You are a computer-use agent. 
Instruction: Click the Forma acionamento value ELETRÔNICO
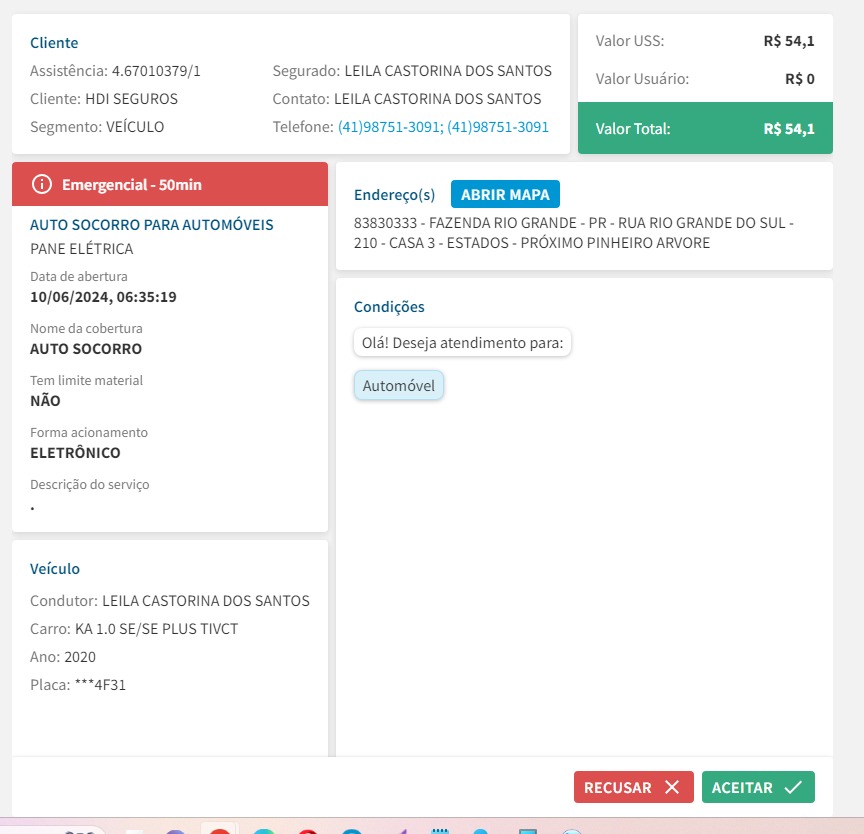click(x=75, y=453)
